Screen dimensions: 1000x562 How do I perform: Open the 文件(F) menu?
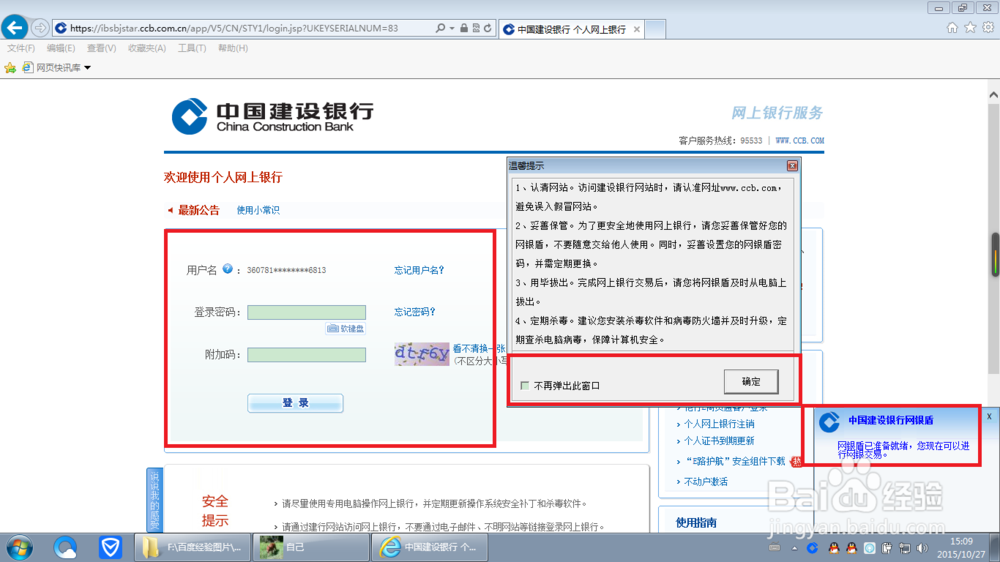click(21, 48)
